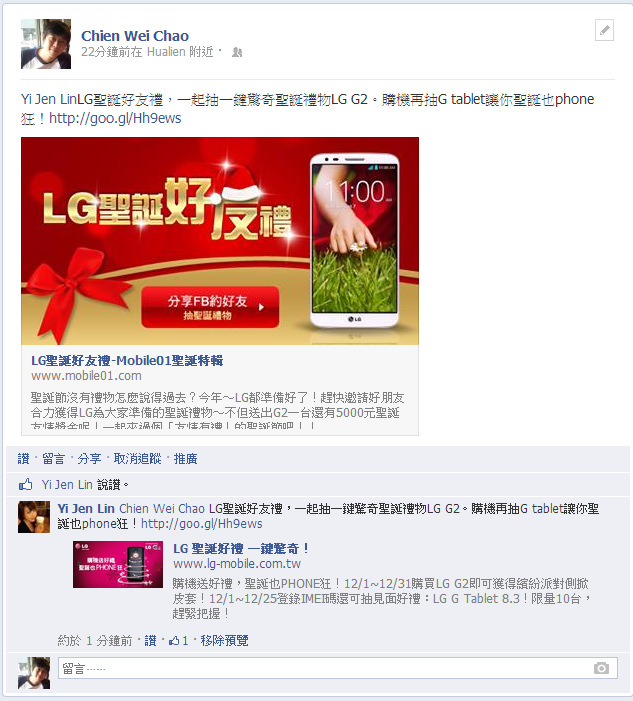633x701 pixels.
Task: Open Chien Wei Chao's profile name link
Action: (135, 36)
